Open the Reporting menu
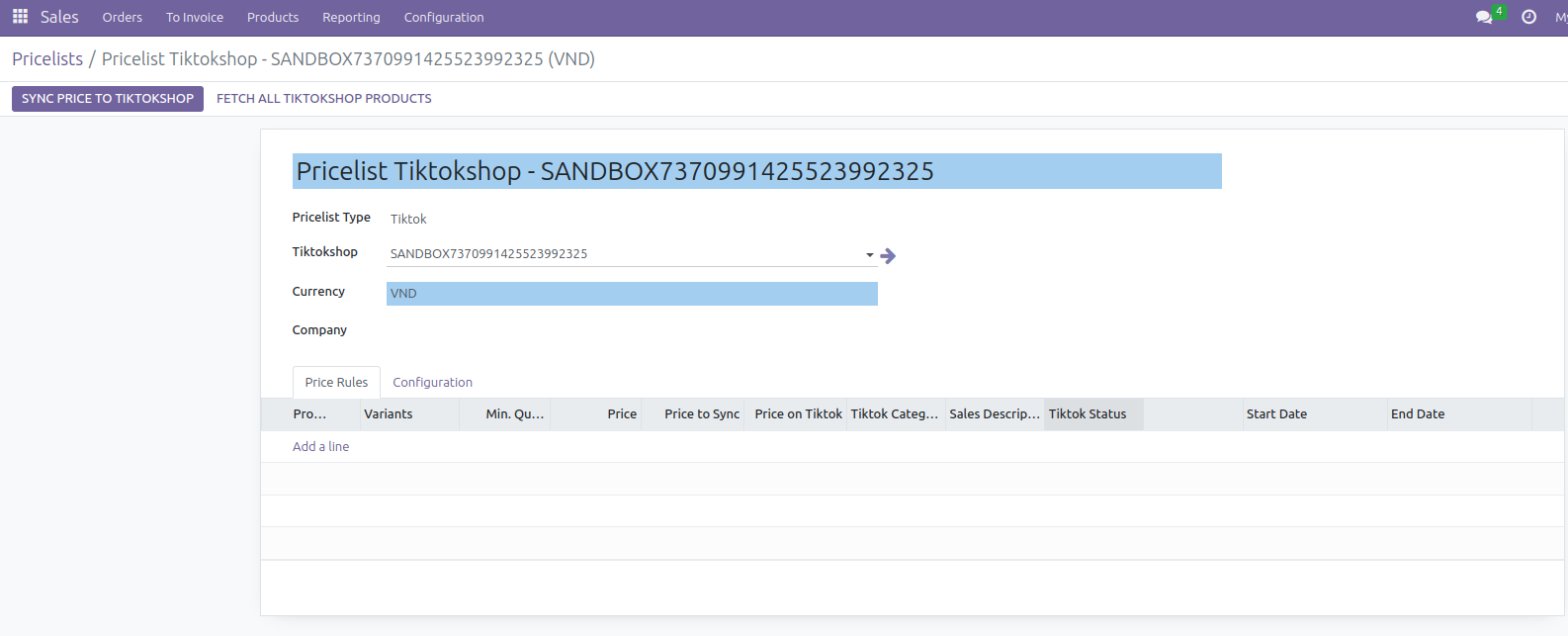Image resolution: width=1568 pixels, height=636 pixels. [x=351, y=17]
